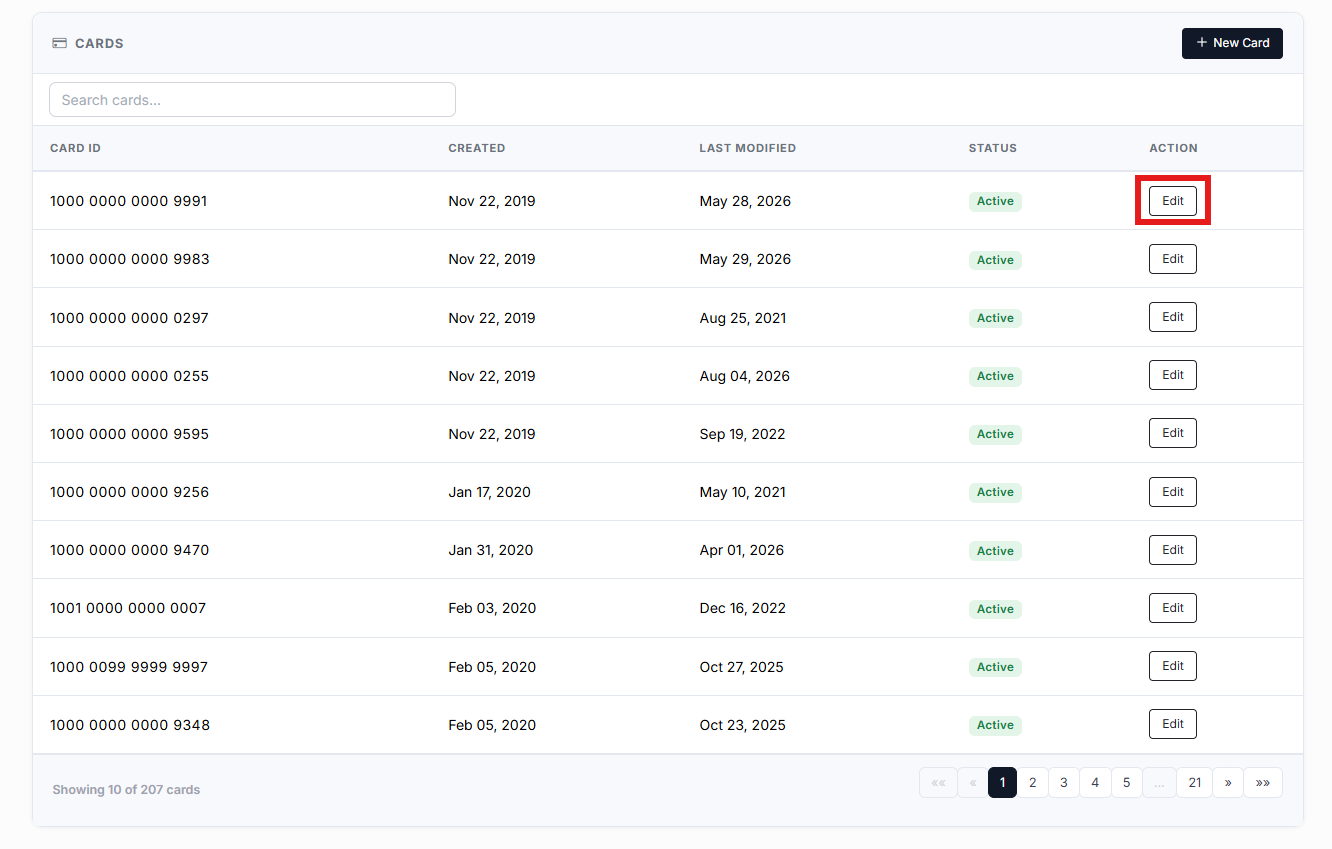The height and width of the screenshot is (849, 1332).
Task: Click the Active status for card 9991
Action: point(995,201)
